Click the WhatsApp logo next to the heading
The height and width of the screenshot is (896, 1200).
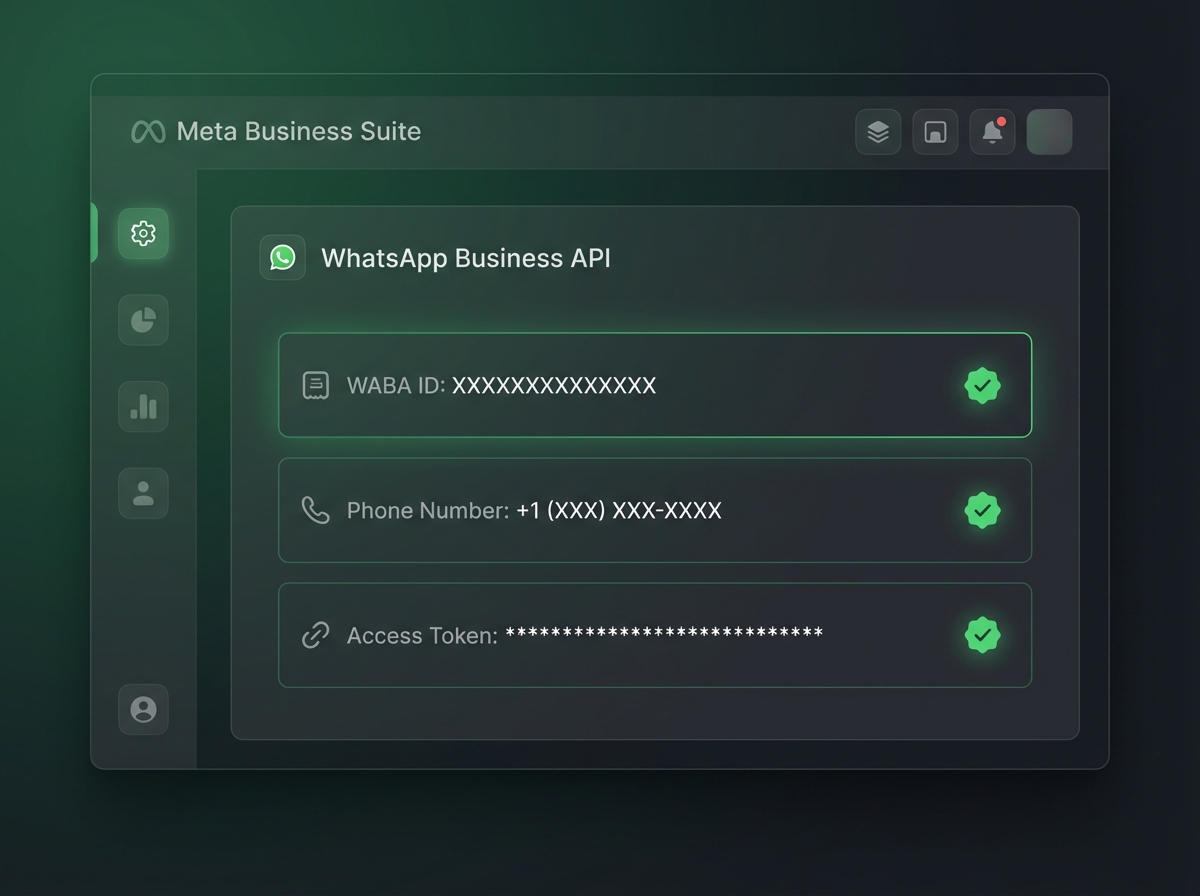(283, 257)
